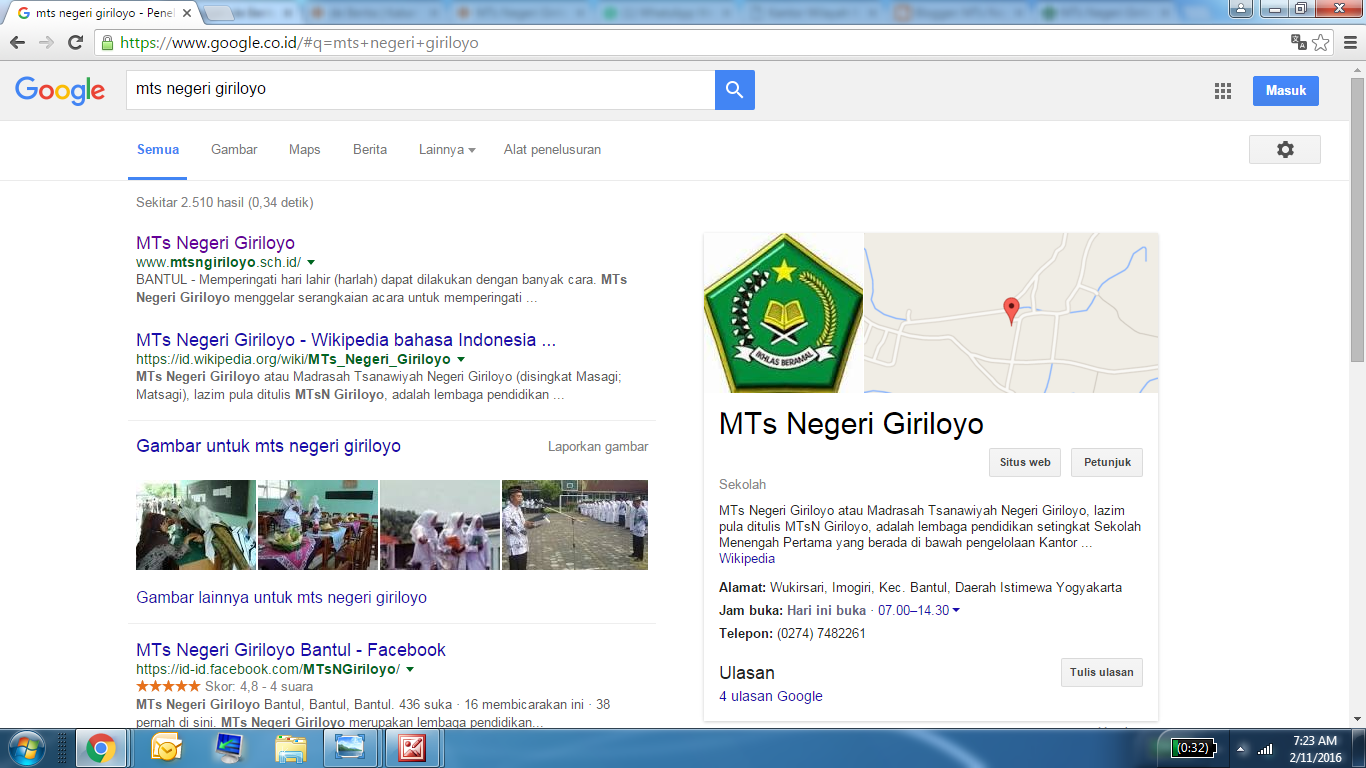Viewport: 1366px width, 768px height.
Task: Open search settings gear button
Action: (x=1285, y=149)
